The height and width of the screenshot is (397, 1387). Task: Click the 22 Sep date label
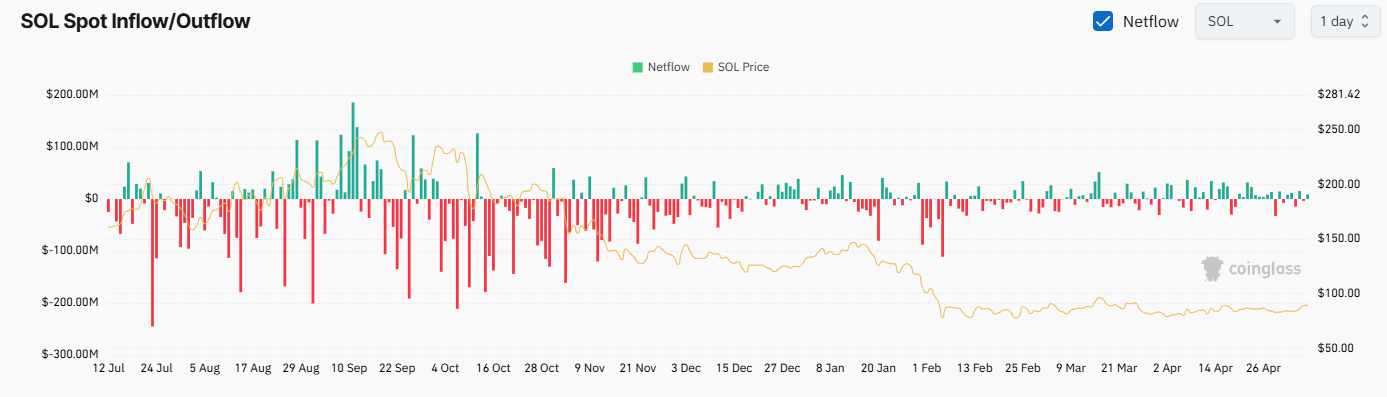point(397,368)
